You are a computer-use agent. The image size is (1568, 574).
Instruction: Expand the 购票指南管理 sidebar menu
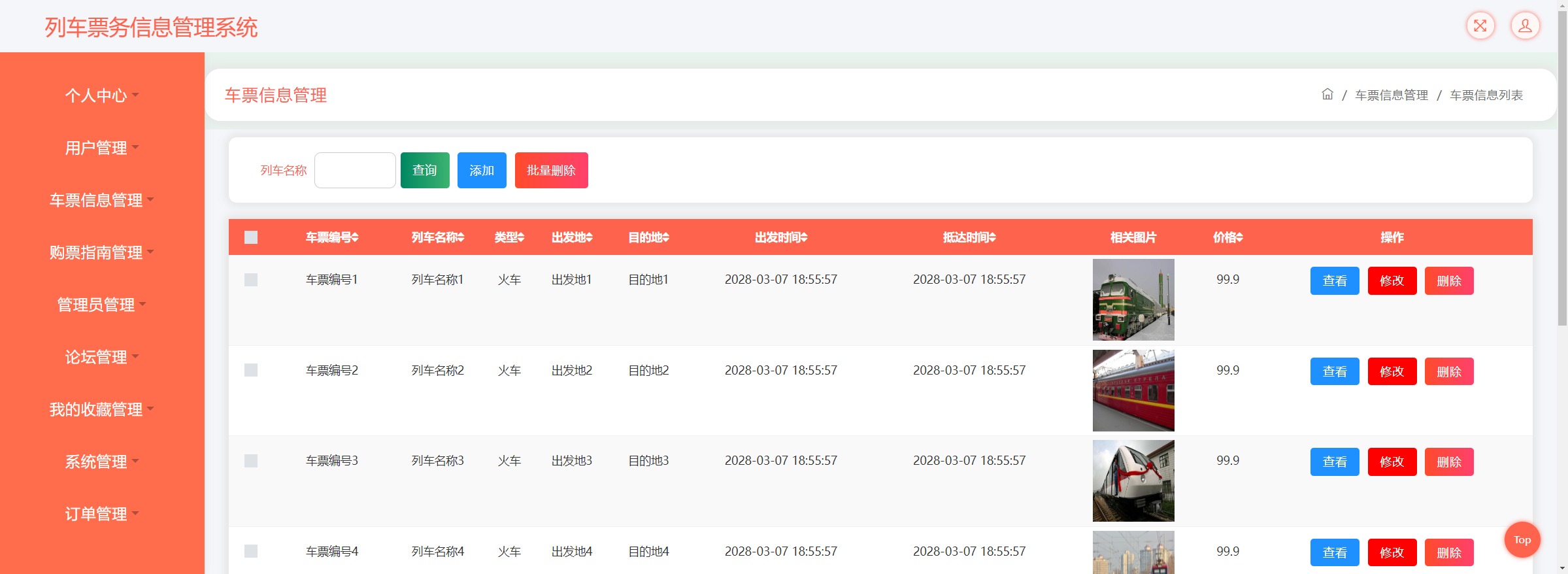[x=102, y=252]
